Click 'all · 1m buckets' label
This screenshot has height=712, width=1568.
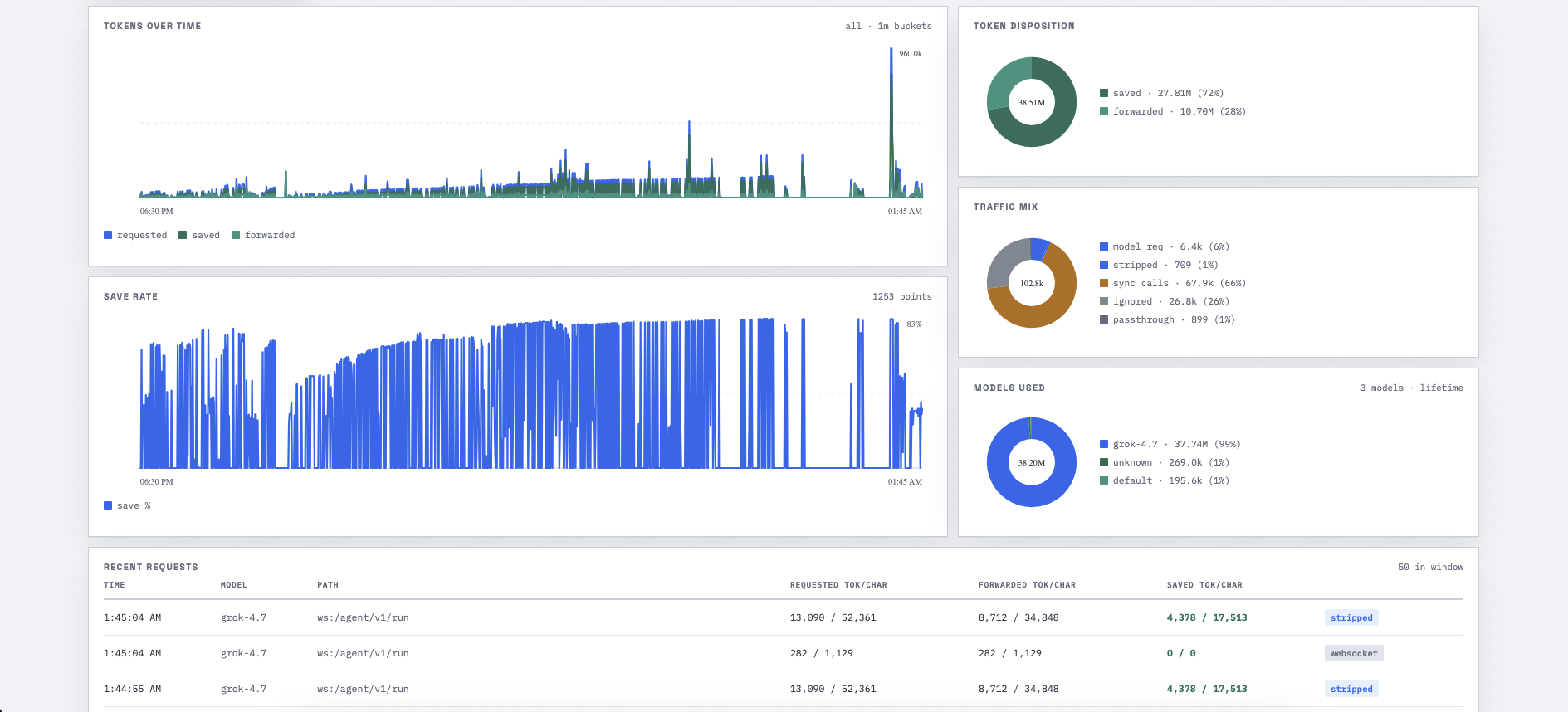coord(888,26)
